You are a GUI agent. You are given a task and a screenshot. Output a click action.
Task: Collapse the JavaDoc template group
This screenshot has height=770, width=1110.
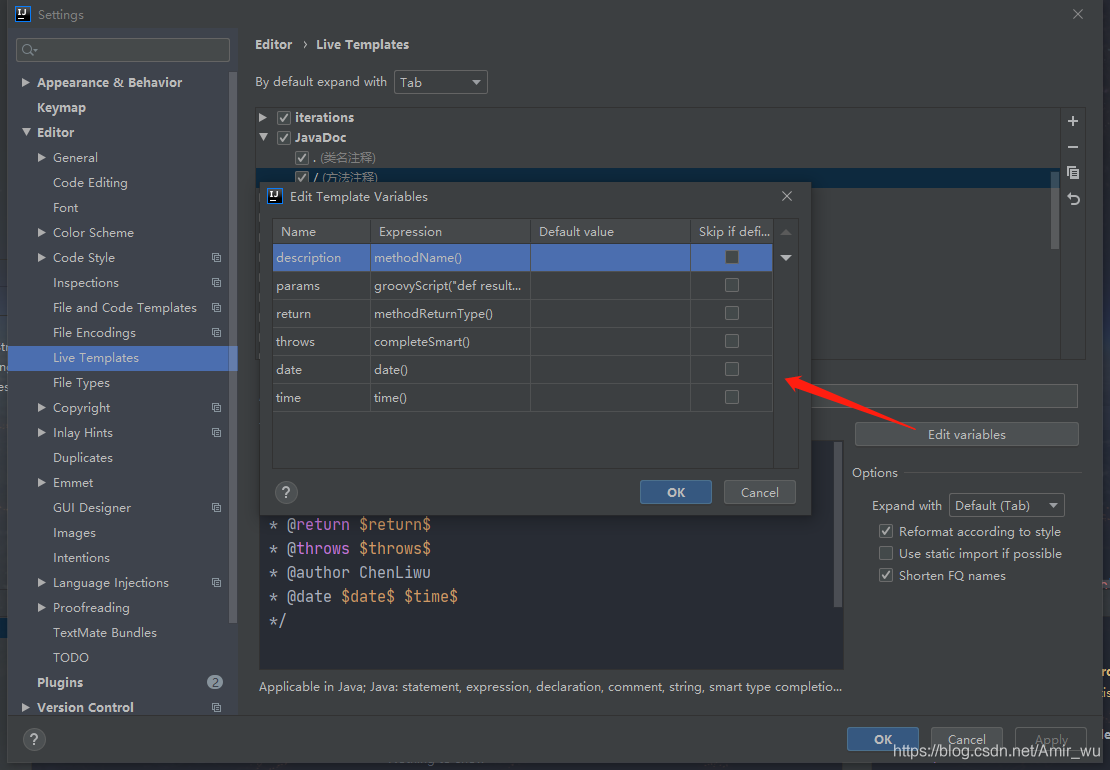click(x=263, y=137)
